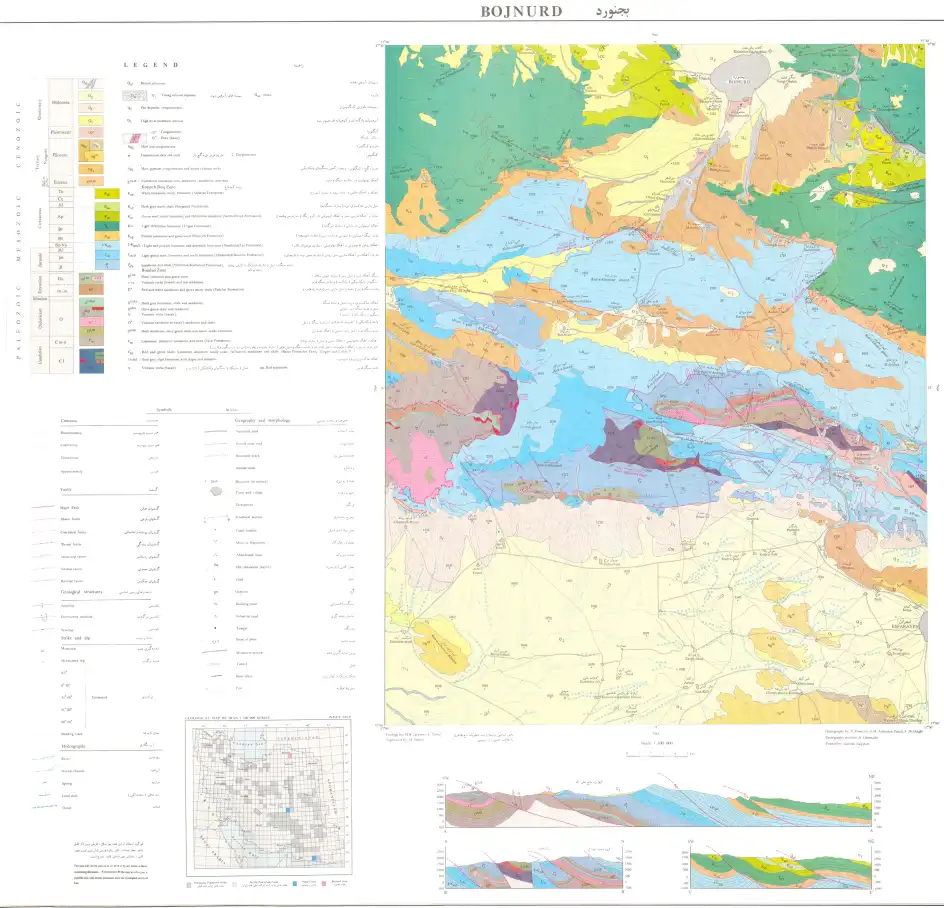Select the LEGEND heading
This screenshot has height=908, width=944.
point(151,65)
